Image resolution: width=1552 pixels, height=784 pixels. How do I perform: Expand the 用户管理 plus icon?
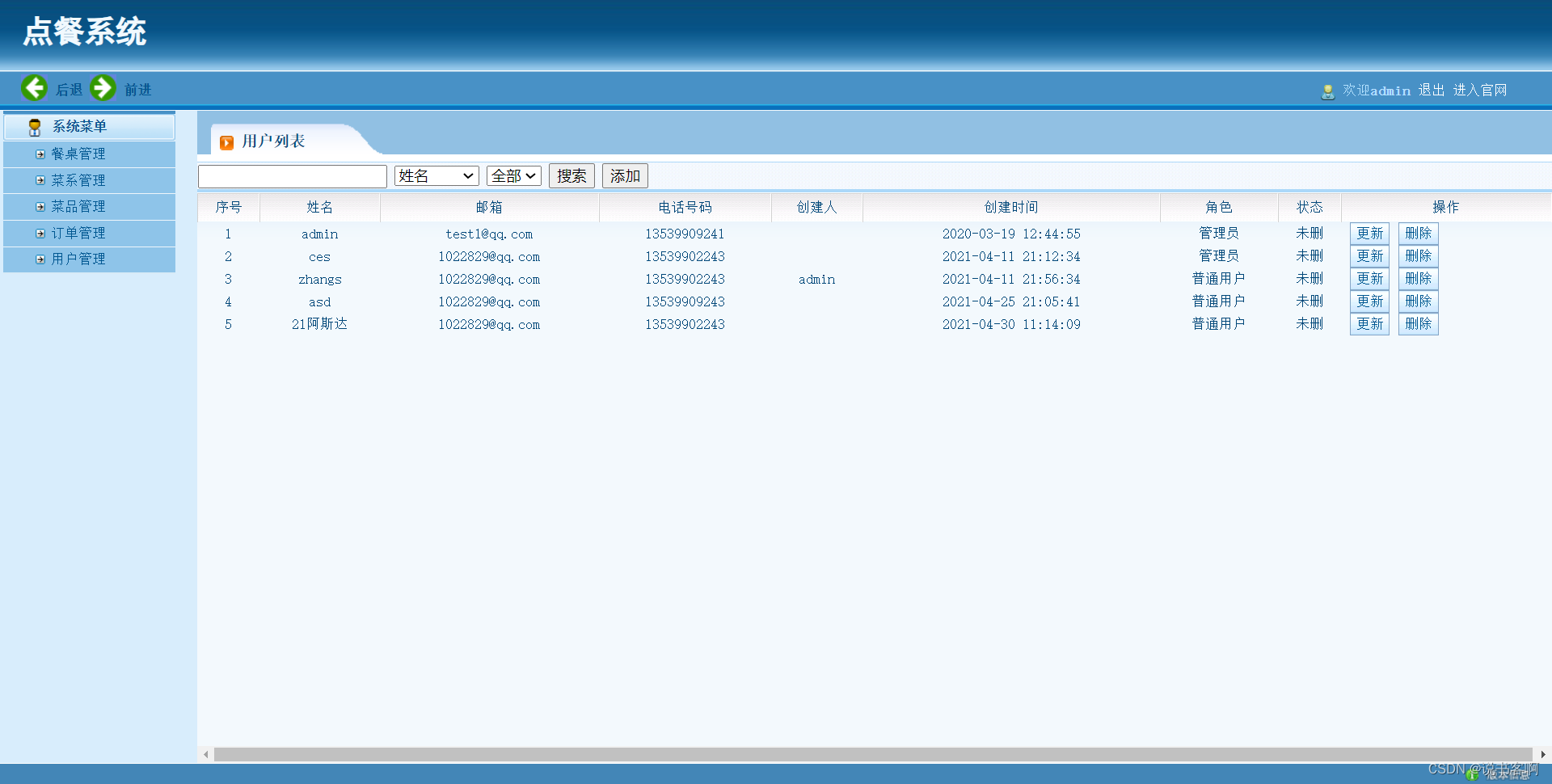[40, 259]
